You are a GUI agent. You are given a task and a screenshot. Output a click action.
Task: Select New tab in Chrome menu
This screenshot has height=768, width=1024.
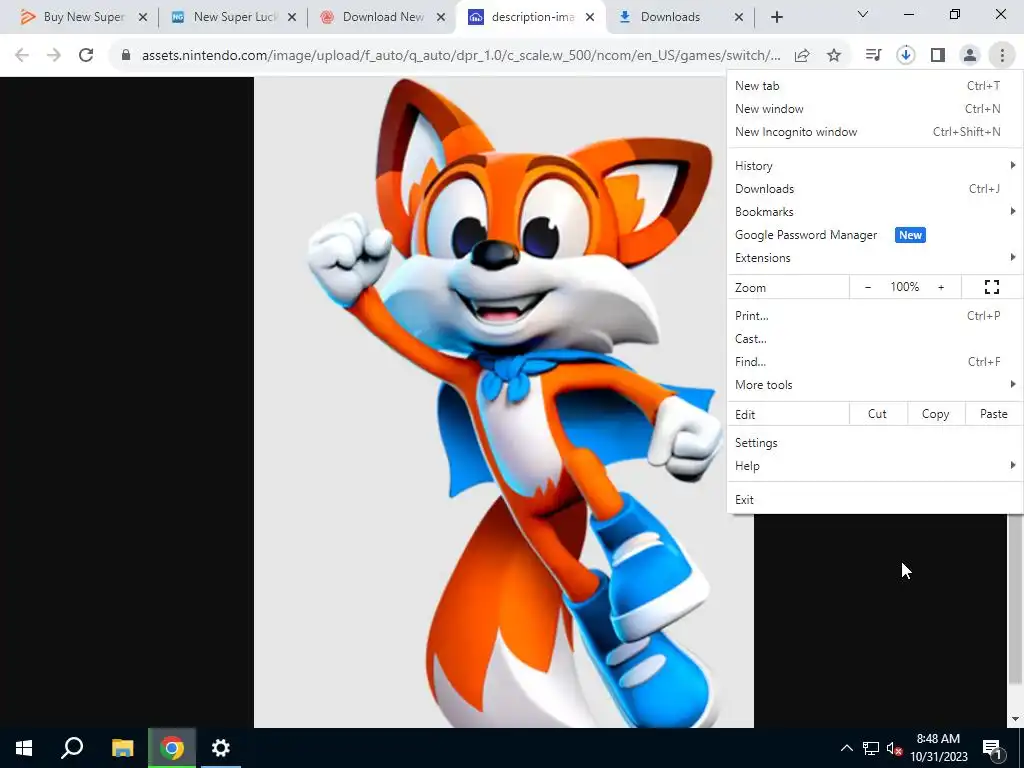(x=874, y=86)
